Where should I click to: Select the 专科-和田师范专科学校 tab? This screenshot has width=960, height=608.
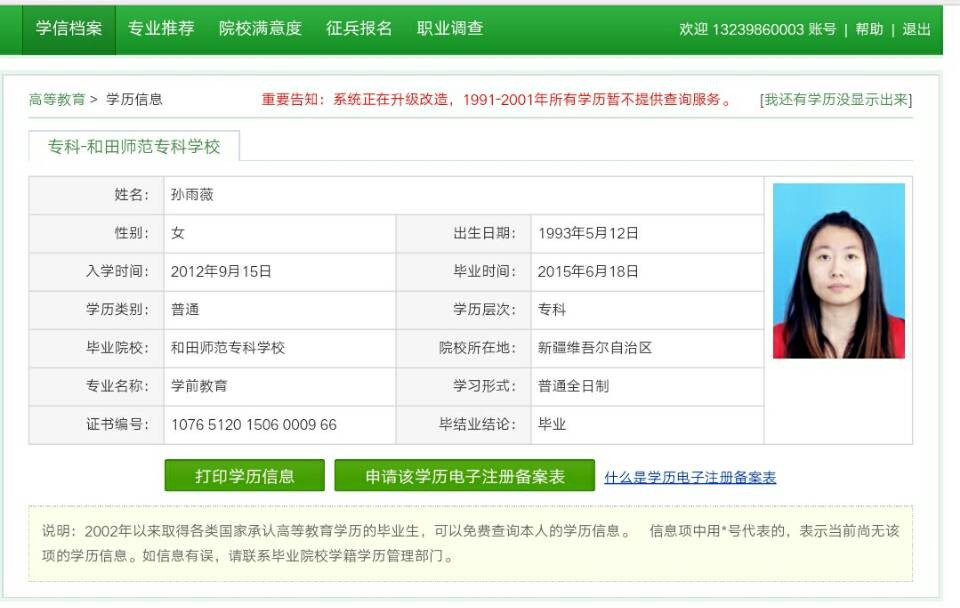(134, 146)
